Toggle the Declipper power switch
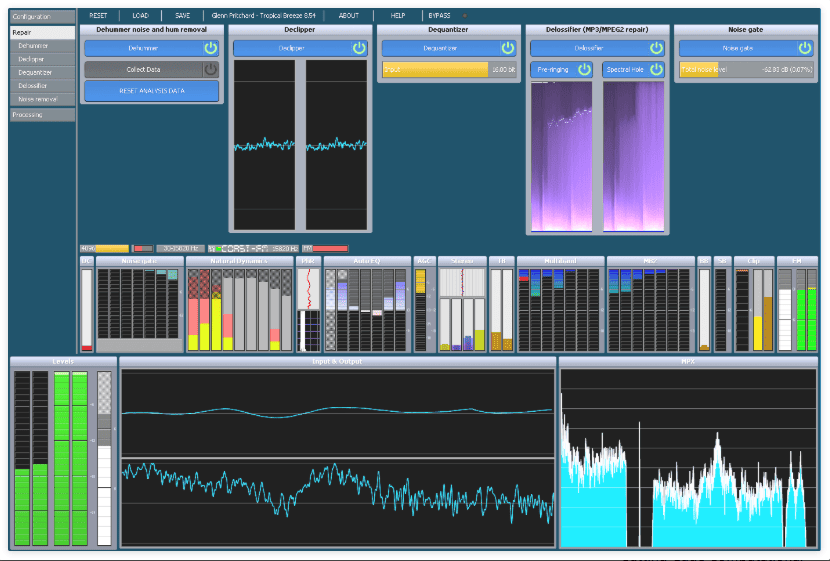Screen dimensions: 830x561 (359, 48)
